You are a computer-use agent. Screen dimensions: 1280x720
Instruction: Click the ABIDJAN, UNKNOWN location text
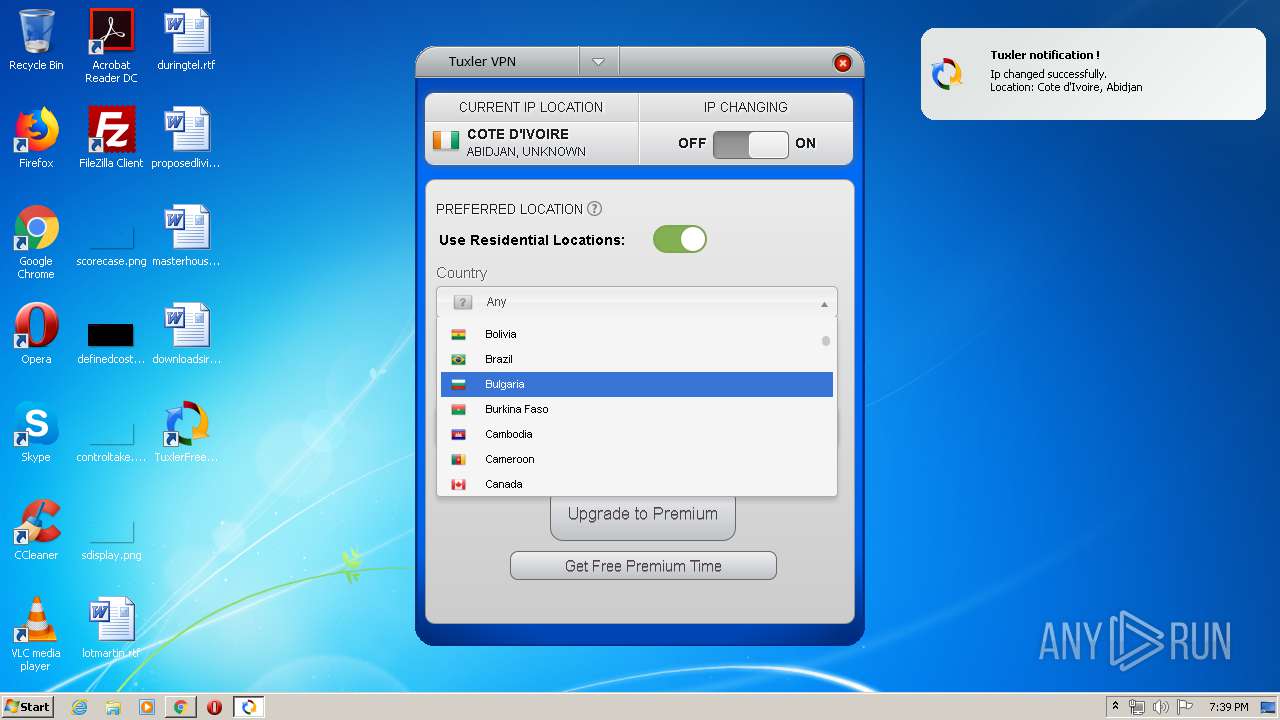click(x=526, y=152)
